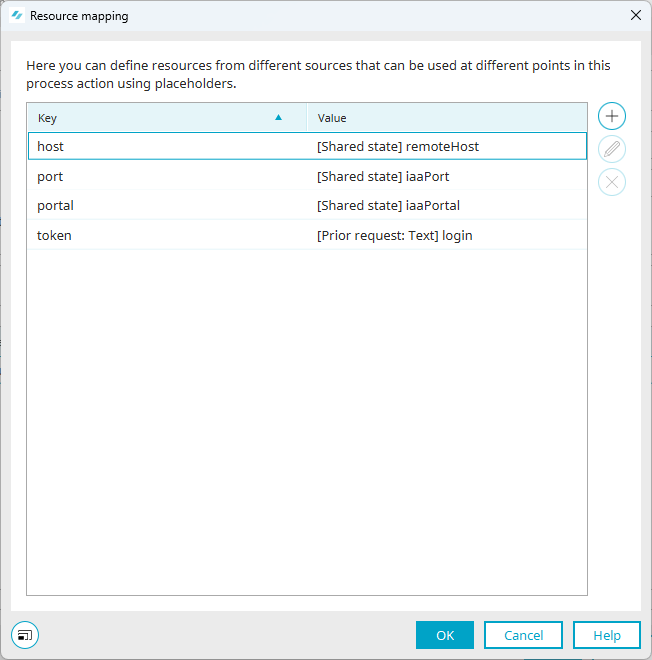Click the window layout icon at bottom left

tap(25, 635)
